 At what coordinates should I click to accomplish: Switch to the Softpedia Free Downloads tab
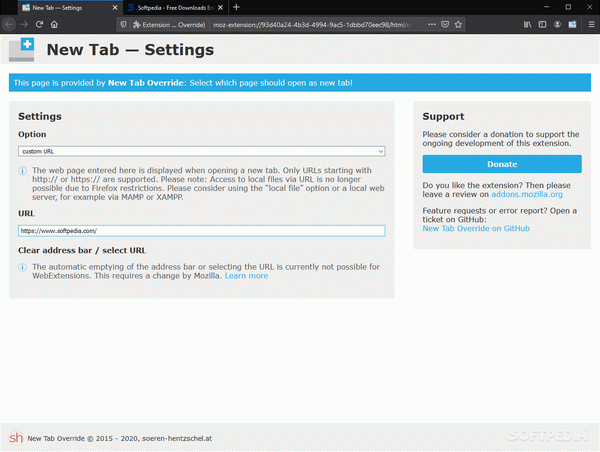[175, 8]
